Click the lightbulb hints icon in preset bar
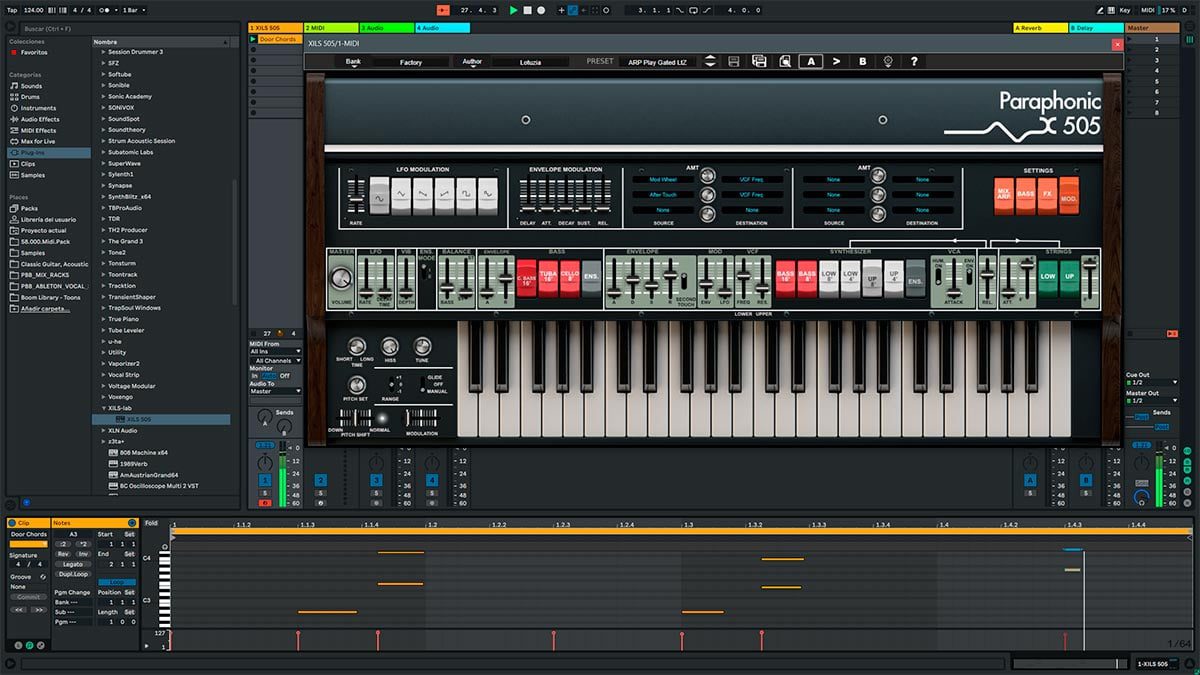The image size is (1200, 675). [x=888, y=61]
